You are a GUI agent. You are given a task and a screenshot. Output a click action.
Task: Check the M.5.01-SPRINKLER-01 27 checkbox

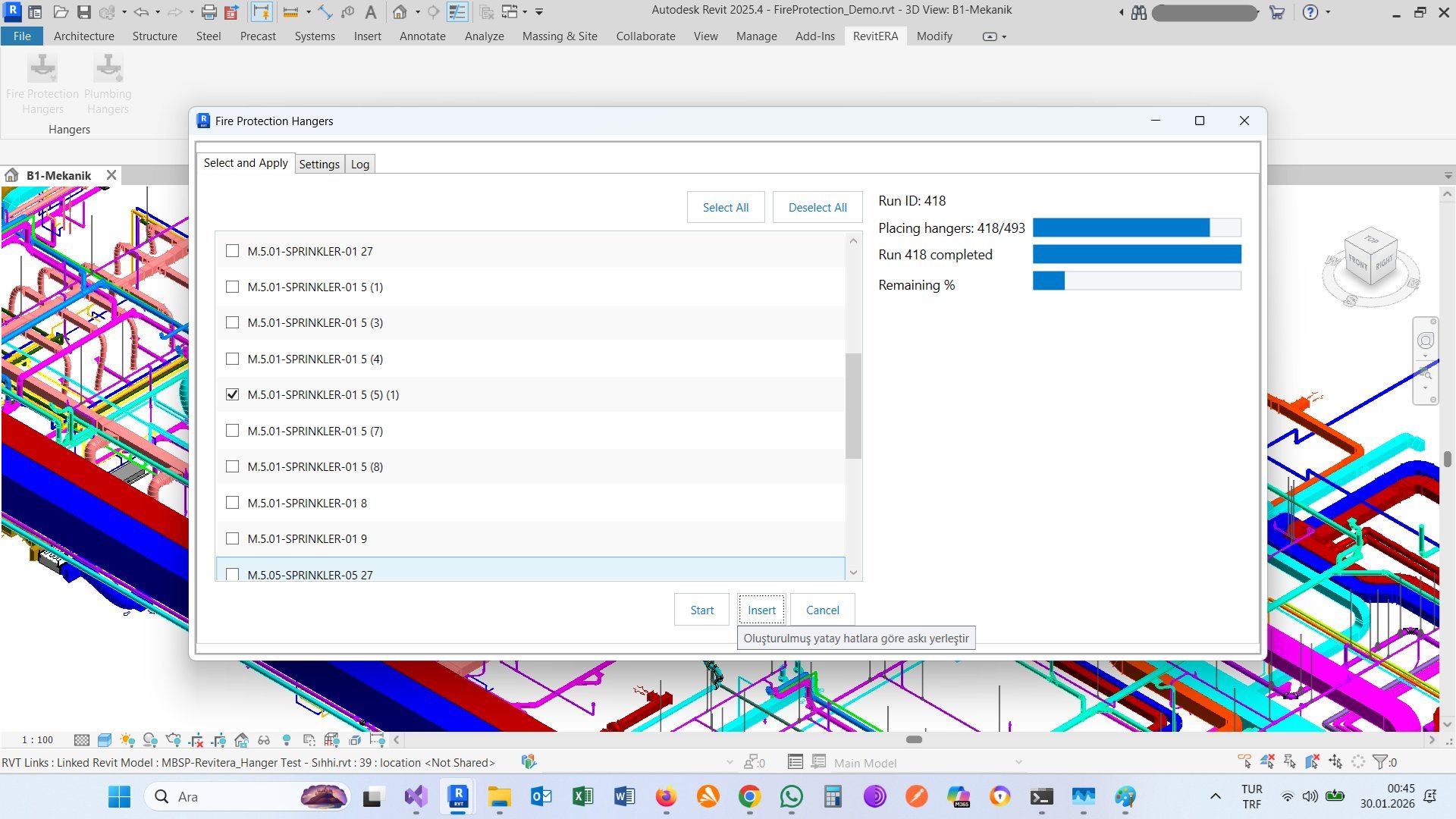tap(233, 251)
